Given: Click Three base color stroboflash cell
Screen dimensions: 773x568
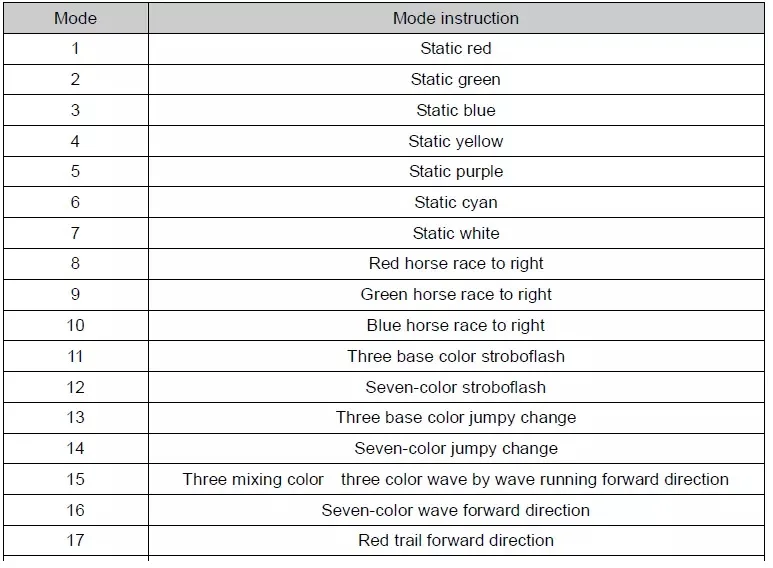Looking at the screenshot, I should (456, 356).
